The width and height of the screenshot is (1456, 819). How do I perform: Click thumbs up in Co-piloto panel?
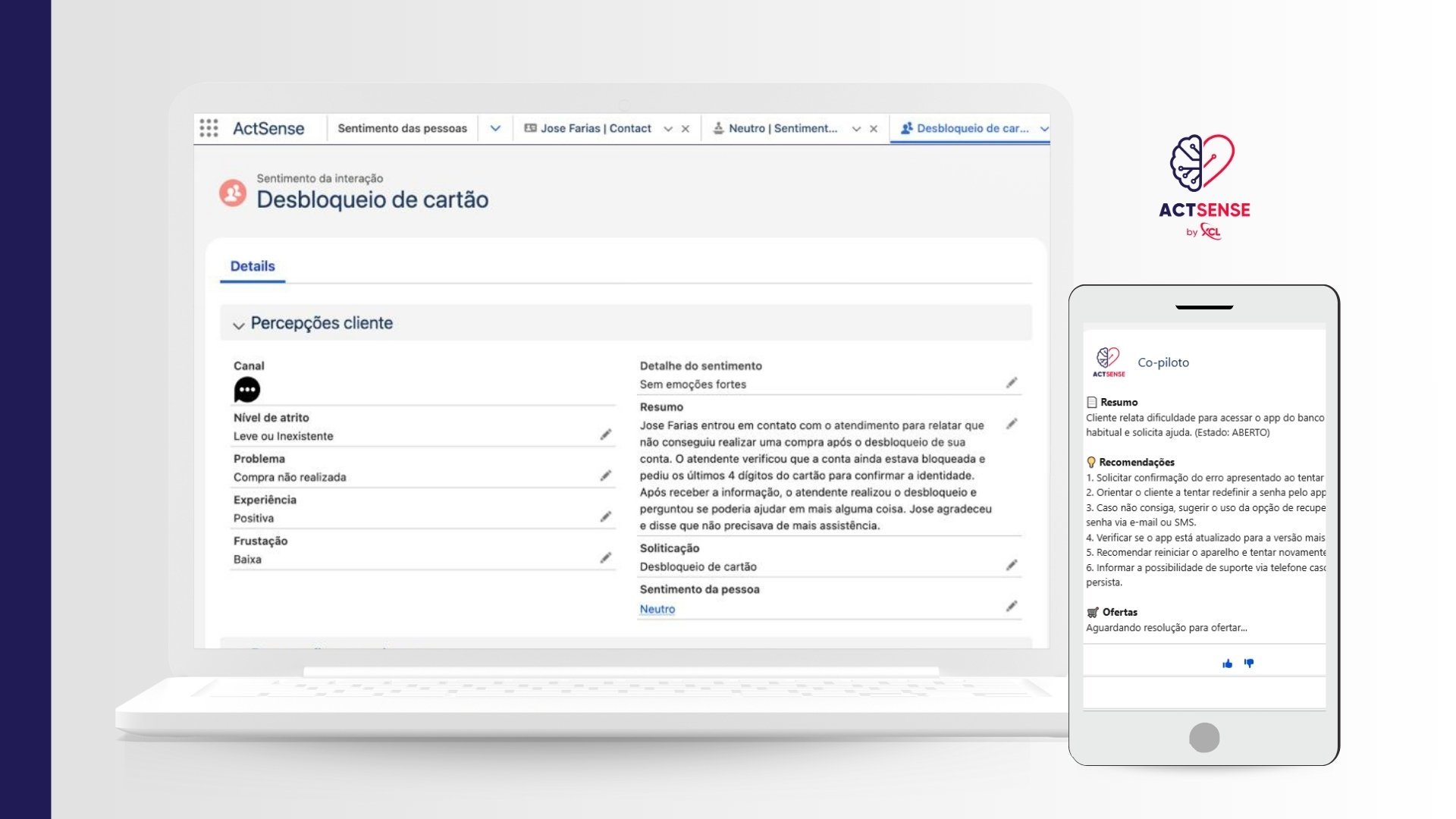[x=1227, y=664]
